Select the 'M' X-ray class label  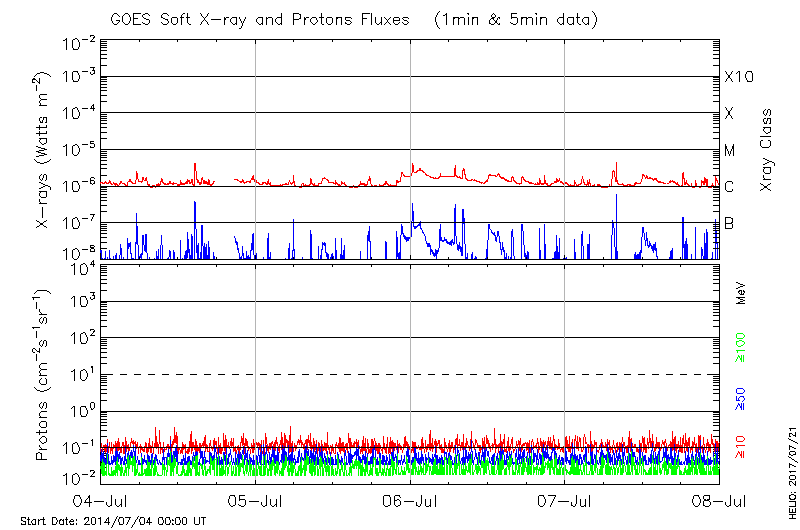click(730, 151)
